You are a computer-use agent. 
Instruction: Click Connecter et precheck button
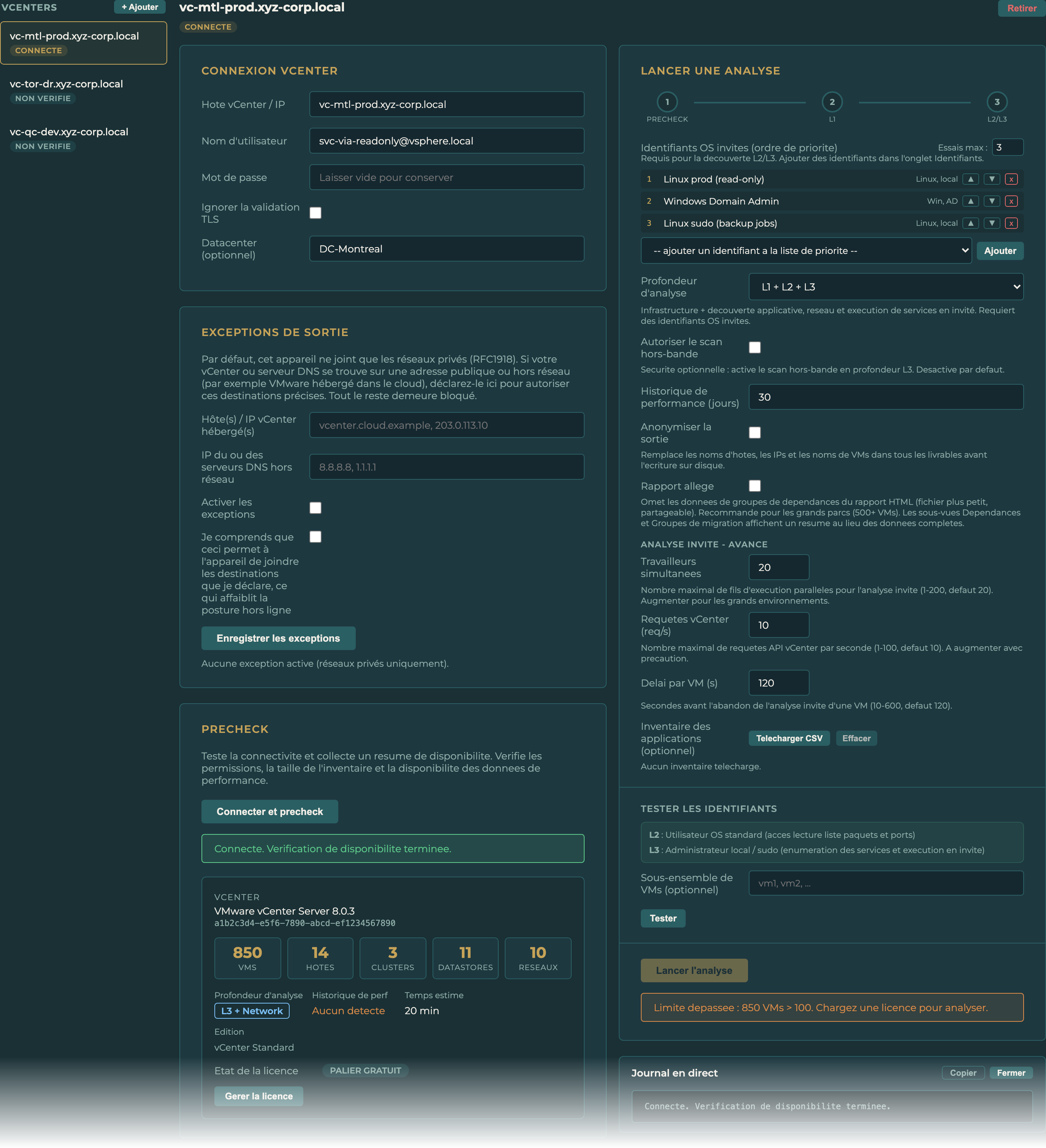tap(269, 812)
